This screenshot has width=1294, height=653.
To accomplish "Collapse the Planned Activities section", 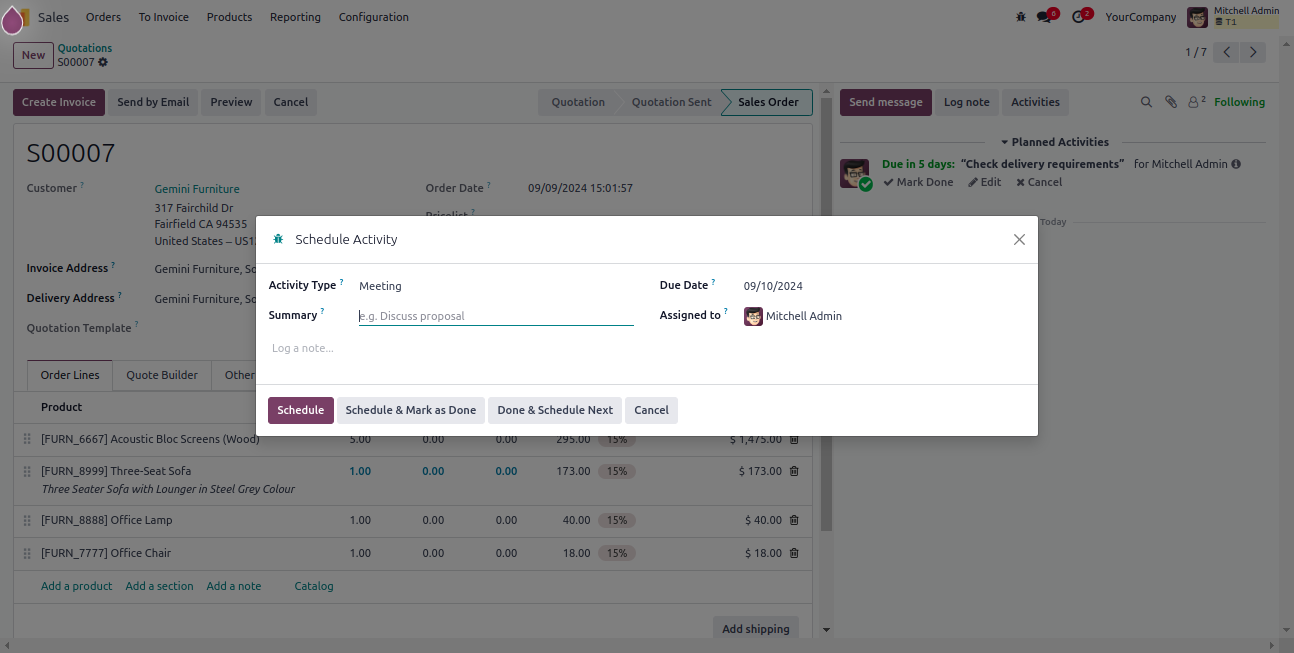I will click(1054, 142).
